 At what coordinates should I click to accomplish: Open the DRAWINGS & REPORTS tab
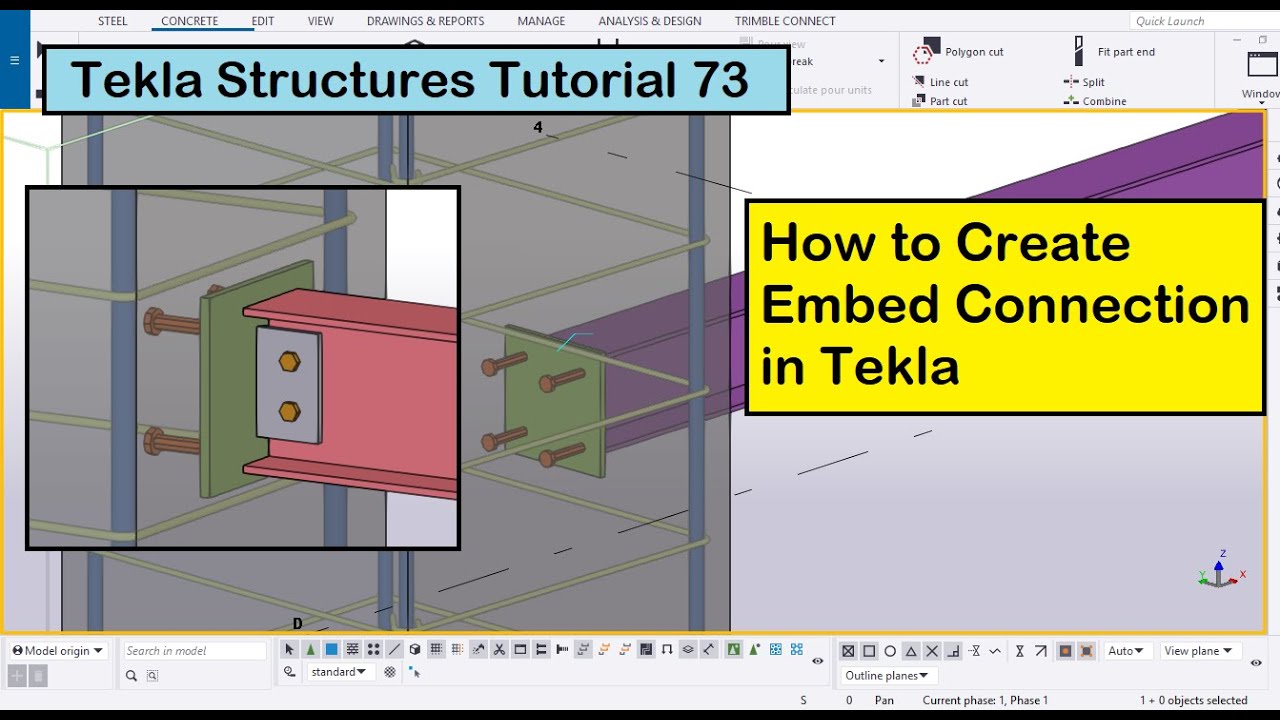[425, 21]
